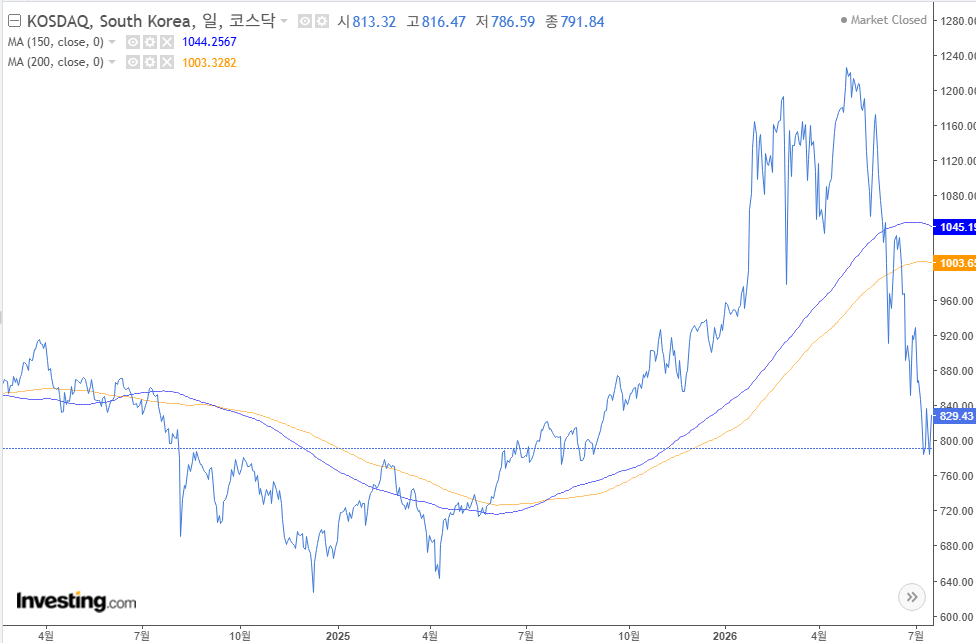Remove the MA 200 indicator

(166, 62)
